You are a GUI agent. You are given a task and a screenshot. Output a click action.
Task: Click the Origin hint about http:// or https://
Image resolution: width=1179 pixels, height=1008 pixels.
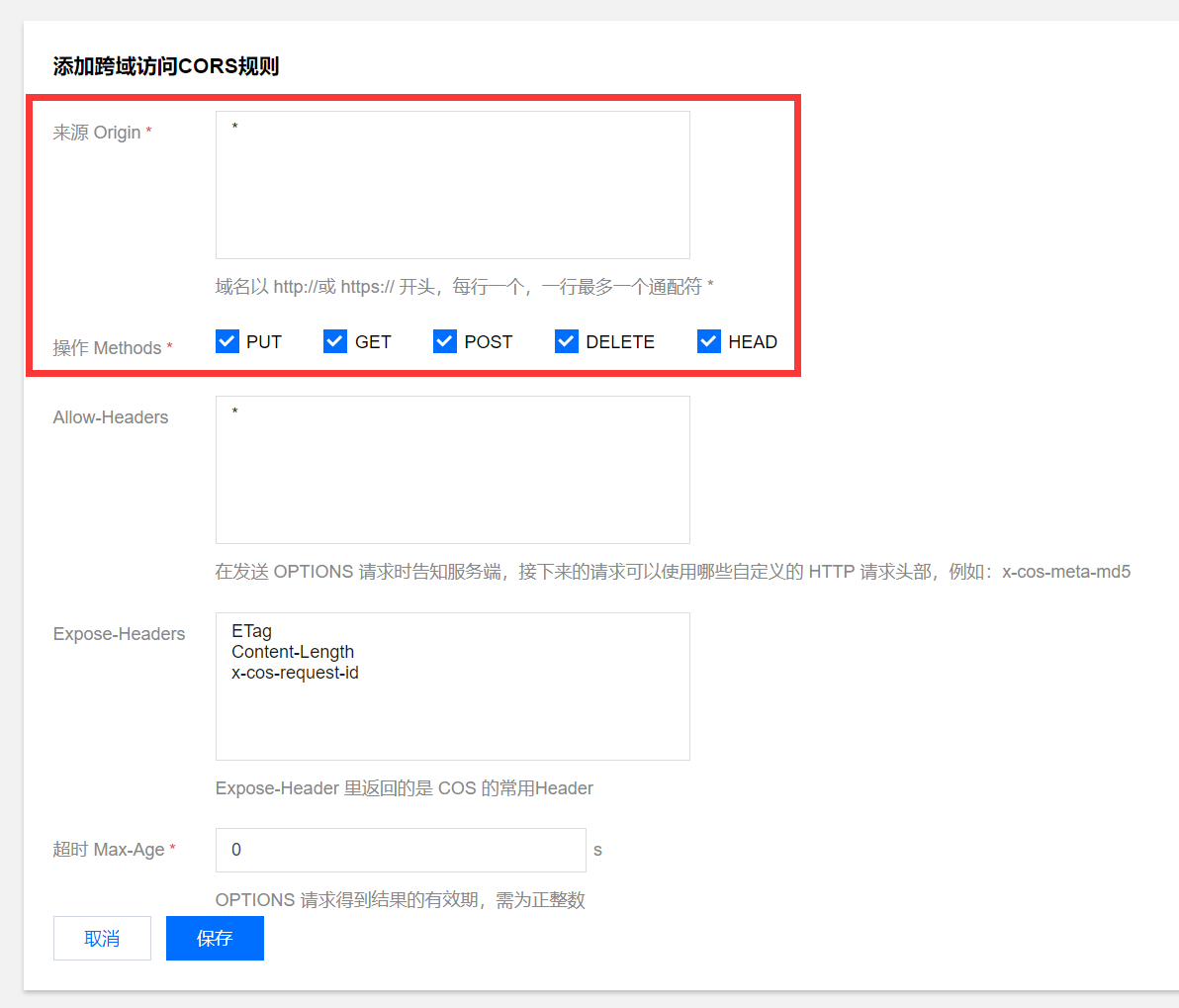point(464,287)
